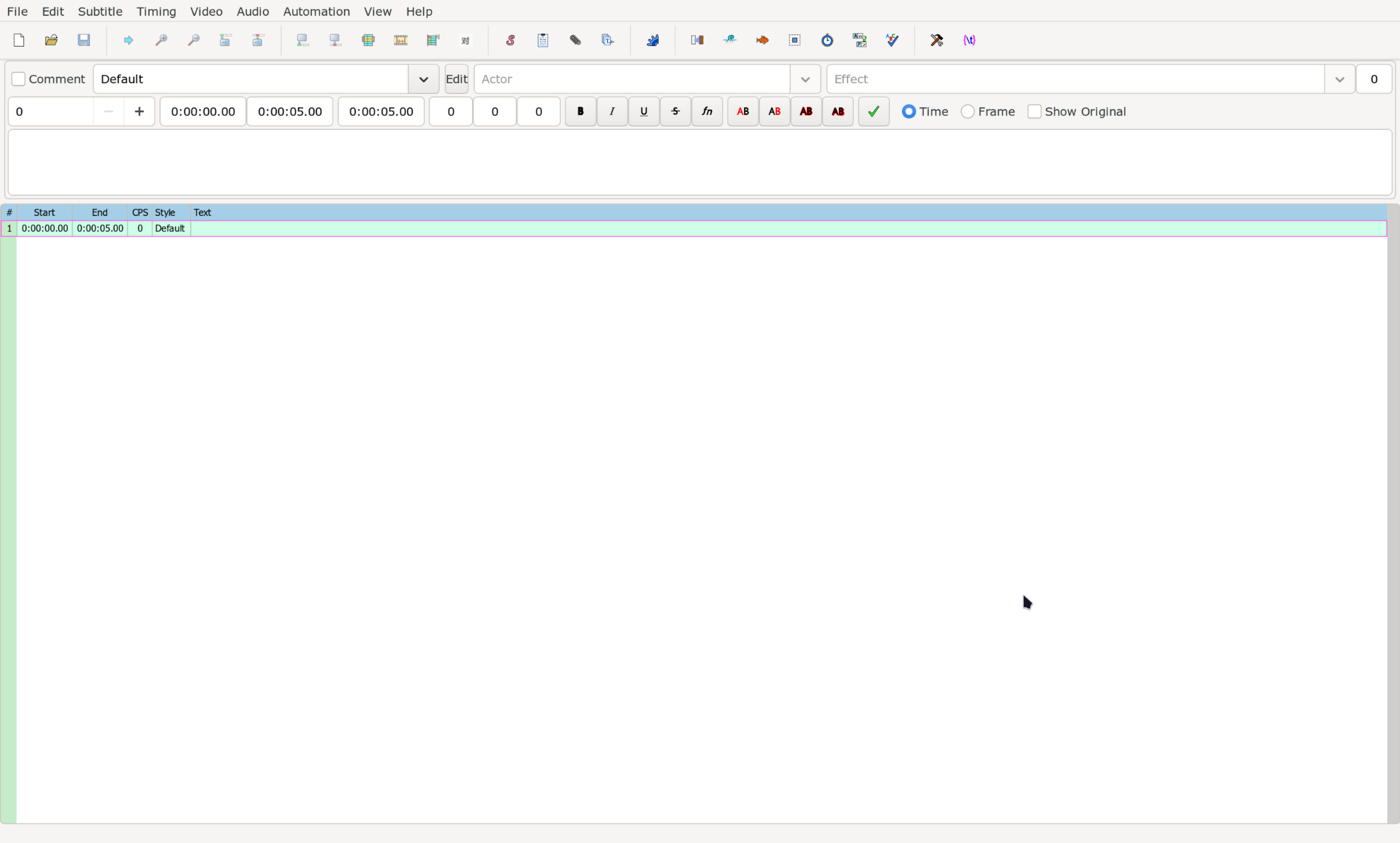1400x843 pixels.
Task: Expand the Default style dropdown
Action: point(423,79)
